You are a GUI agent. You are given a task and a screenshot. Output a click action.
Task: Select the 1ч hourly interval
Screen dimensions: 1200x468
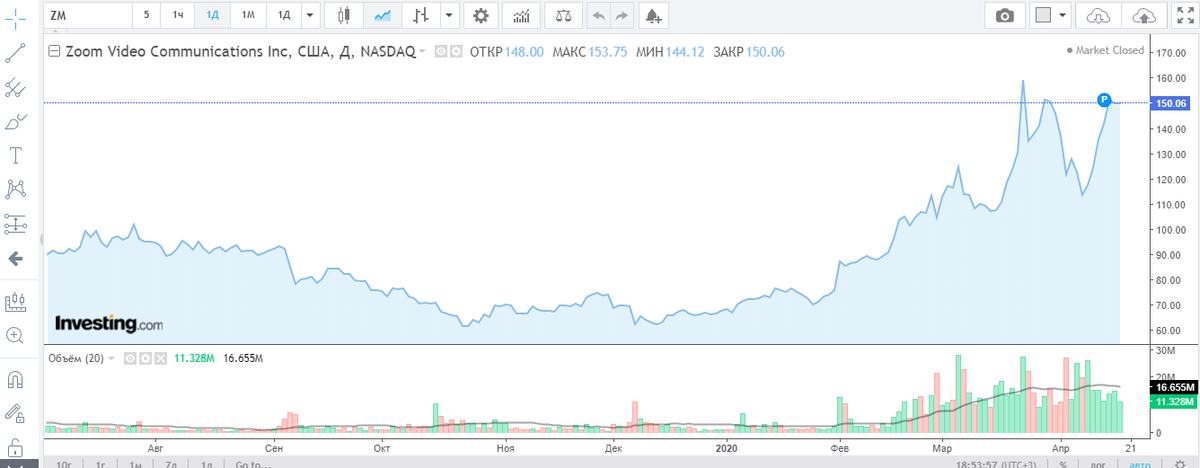click(x=178, y=15)
